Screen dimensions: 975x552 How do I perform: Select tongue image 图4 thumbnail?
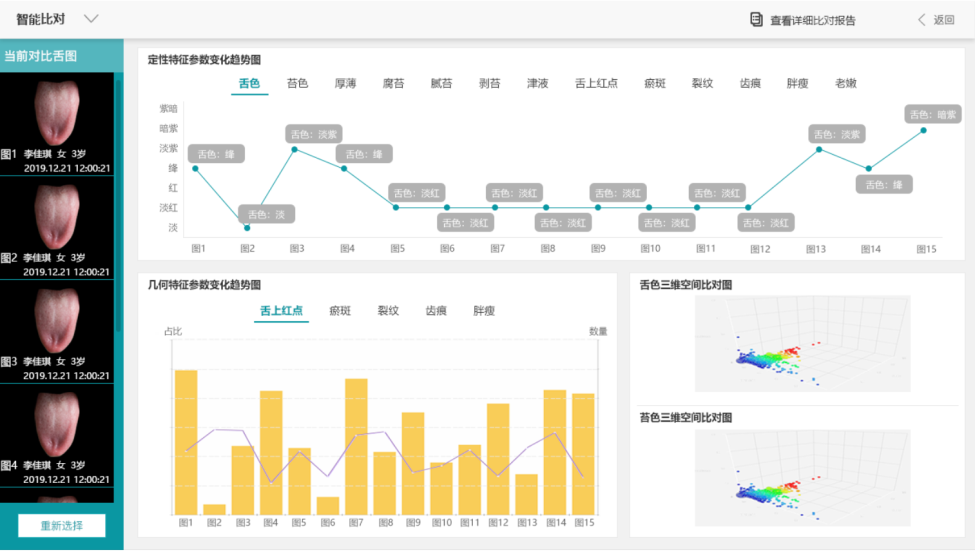(57, 436)
